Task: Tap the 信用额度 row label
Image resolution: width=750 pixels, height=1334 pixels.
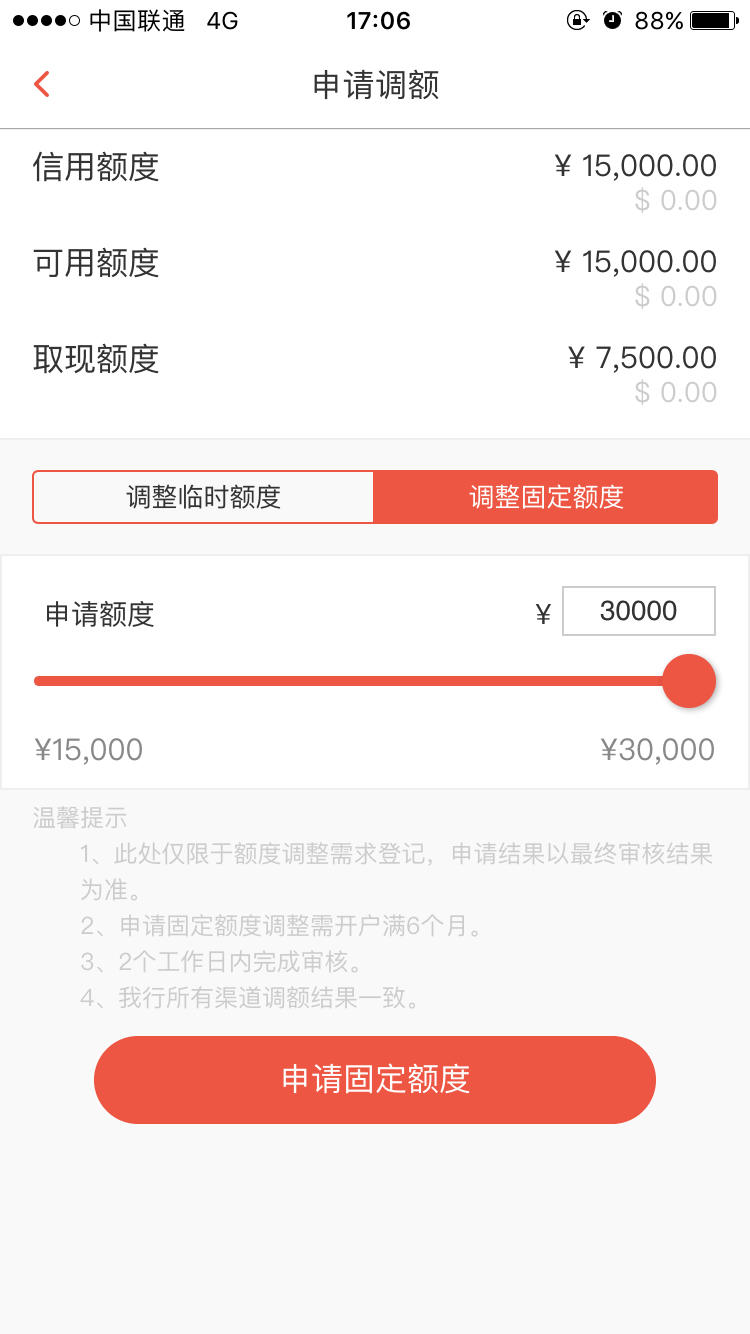Action: tap(96, 167)
